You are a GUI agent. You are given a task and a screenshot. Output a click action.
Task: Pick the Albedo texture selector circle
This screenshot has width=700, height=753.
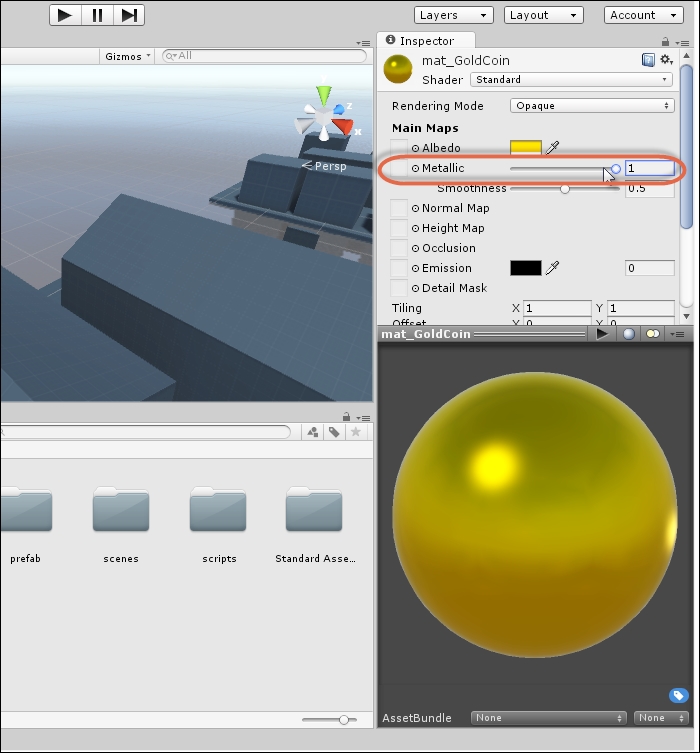[415, 148]
